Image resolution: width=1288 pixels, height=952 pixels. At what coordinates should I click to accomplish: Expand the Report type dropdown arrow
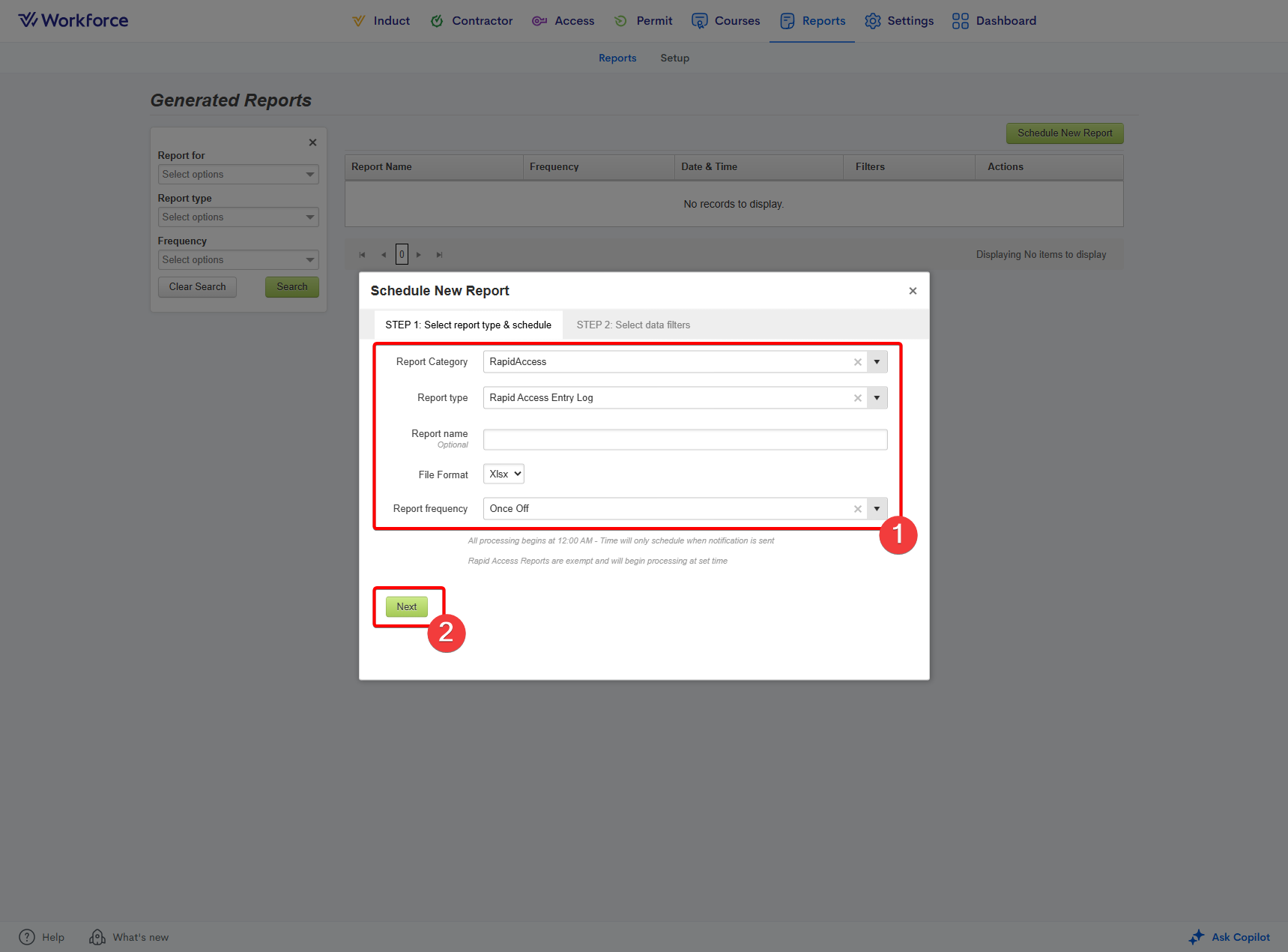[x=877, y=398]
